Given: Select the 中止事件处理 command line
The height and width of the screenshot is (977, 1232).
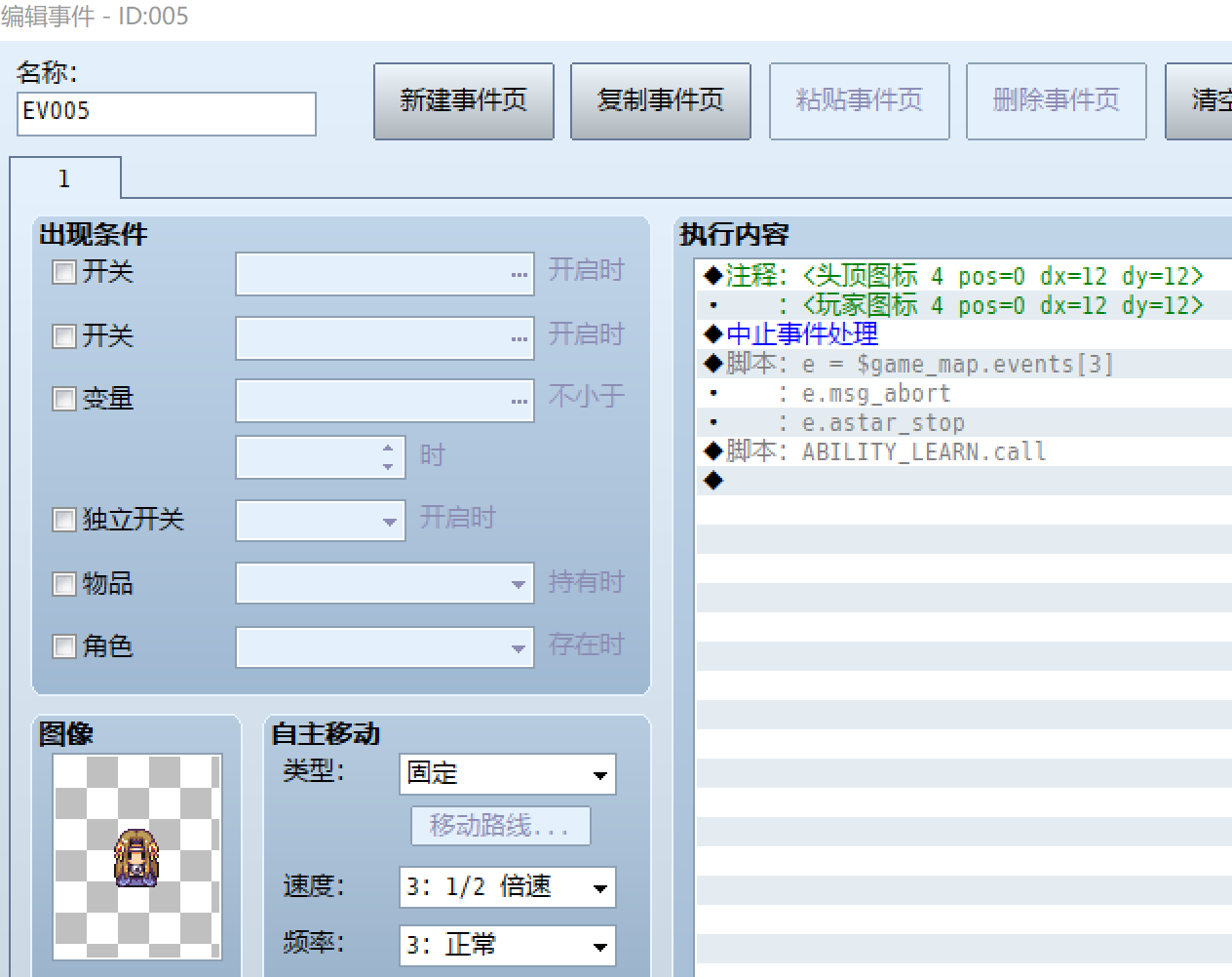Looking at the screenshot, I should point(965,334).
